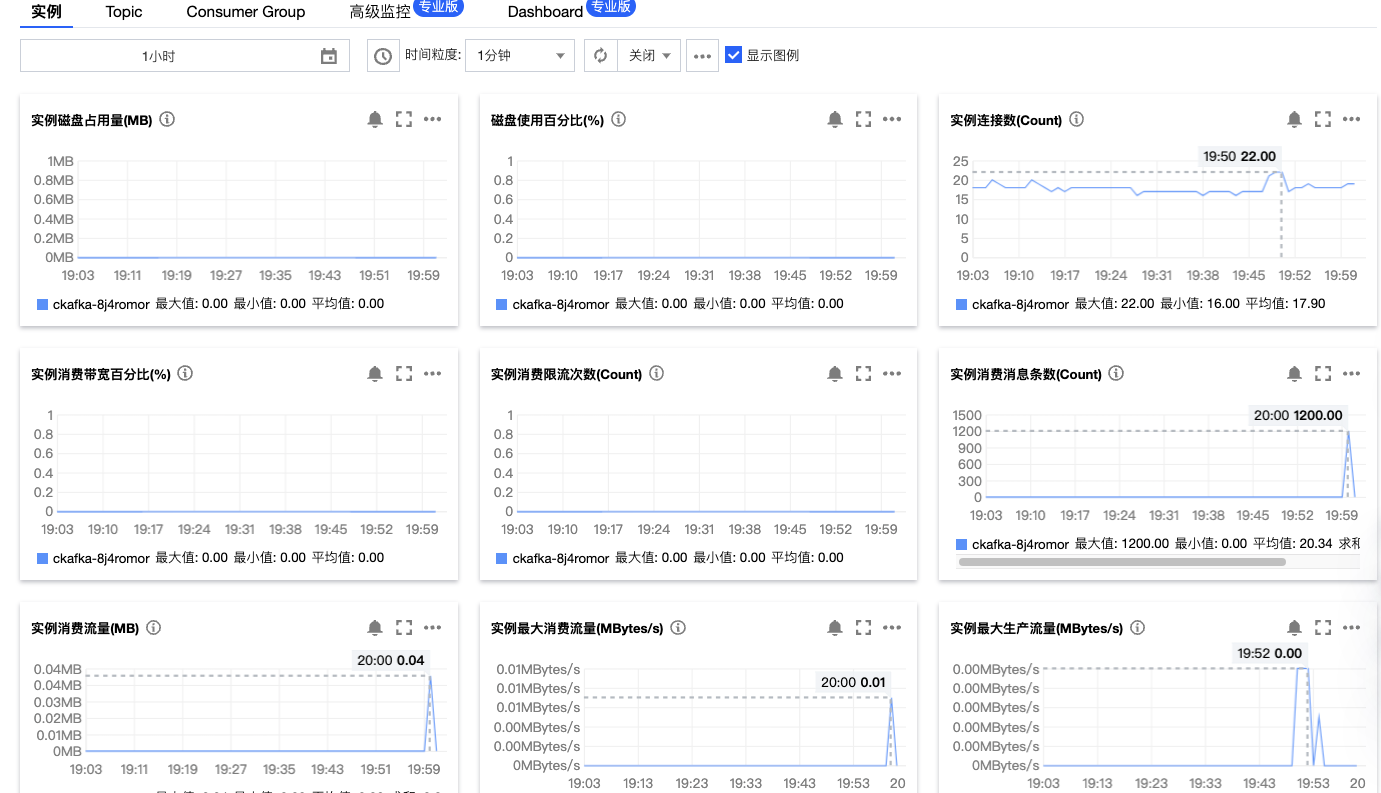Open the auto-refresh 关闭 dropdown
This screenshot has width=1381, height=793.
(x=649, y=56)
